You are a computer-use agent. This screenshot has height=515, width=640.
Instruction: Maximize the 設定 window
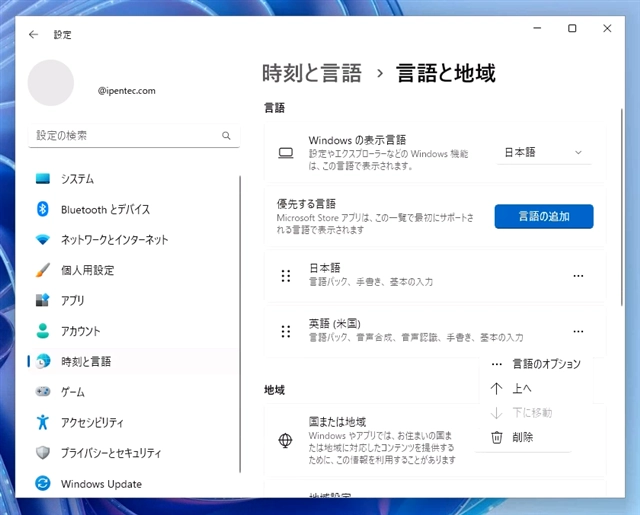(x=572, y=28)
